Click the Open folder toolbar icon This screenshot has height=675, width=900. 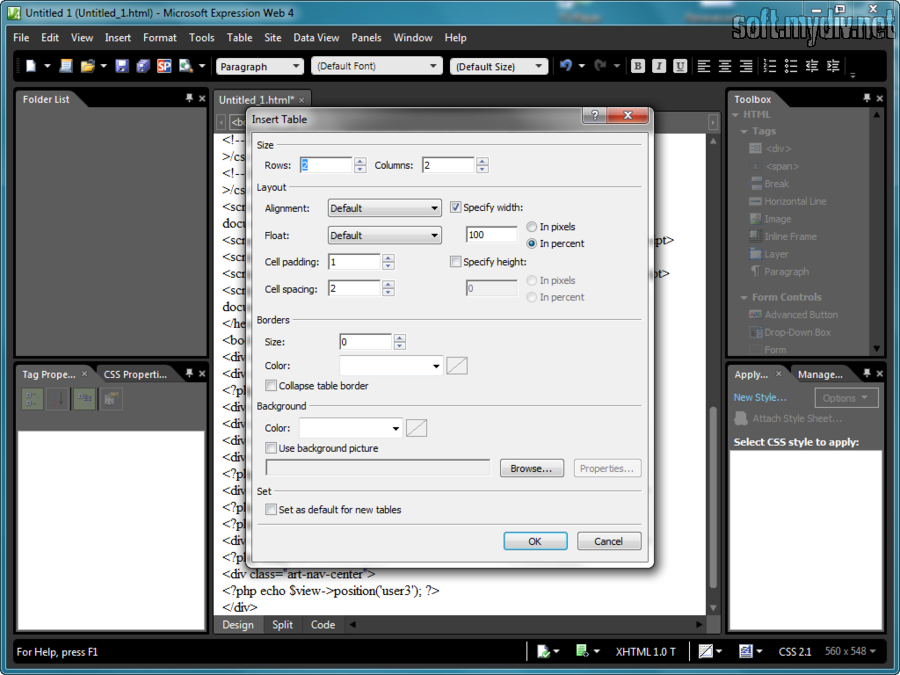pyautogui.click(x=88, y=66)
